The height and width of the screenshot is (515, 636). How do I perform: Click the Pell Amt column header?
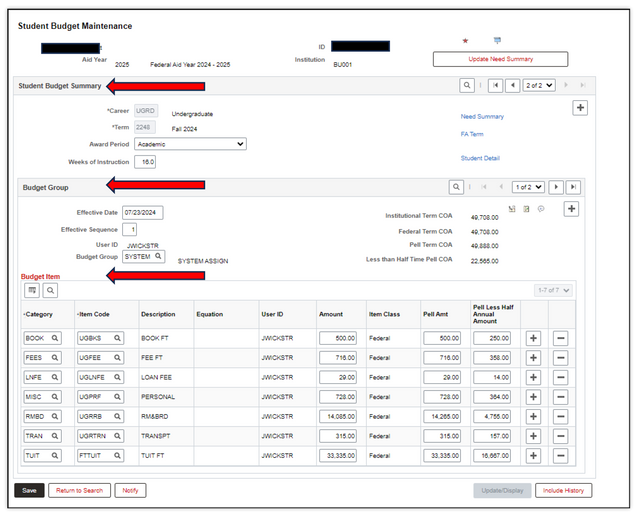[x=436, y=314]
